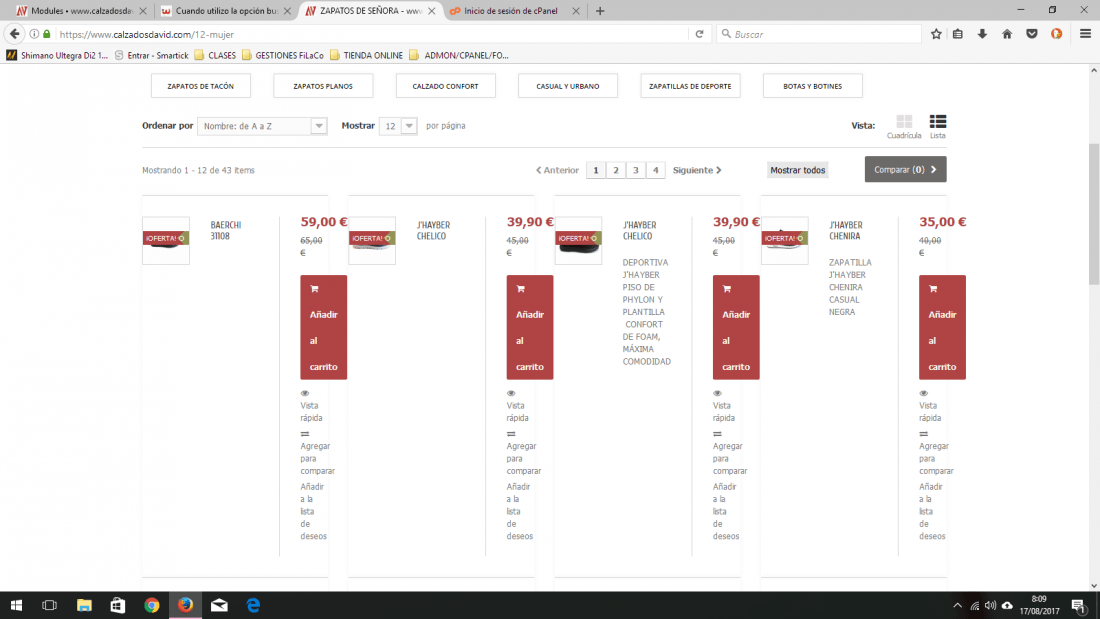Open Task View on the taskbar
Image resolution: width=1100 pixels, height=619 pixels.
pyautogui.click(x=50, y=605)
